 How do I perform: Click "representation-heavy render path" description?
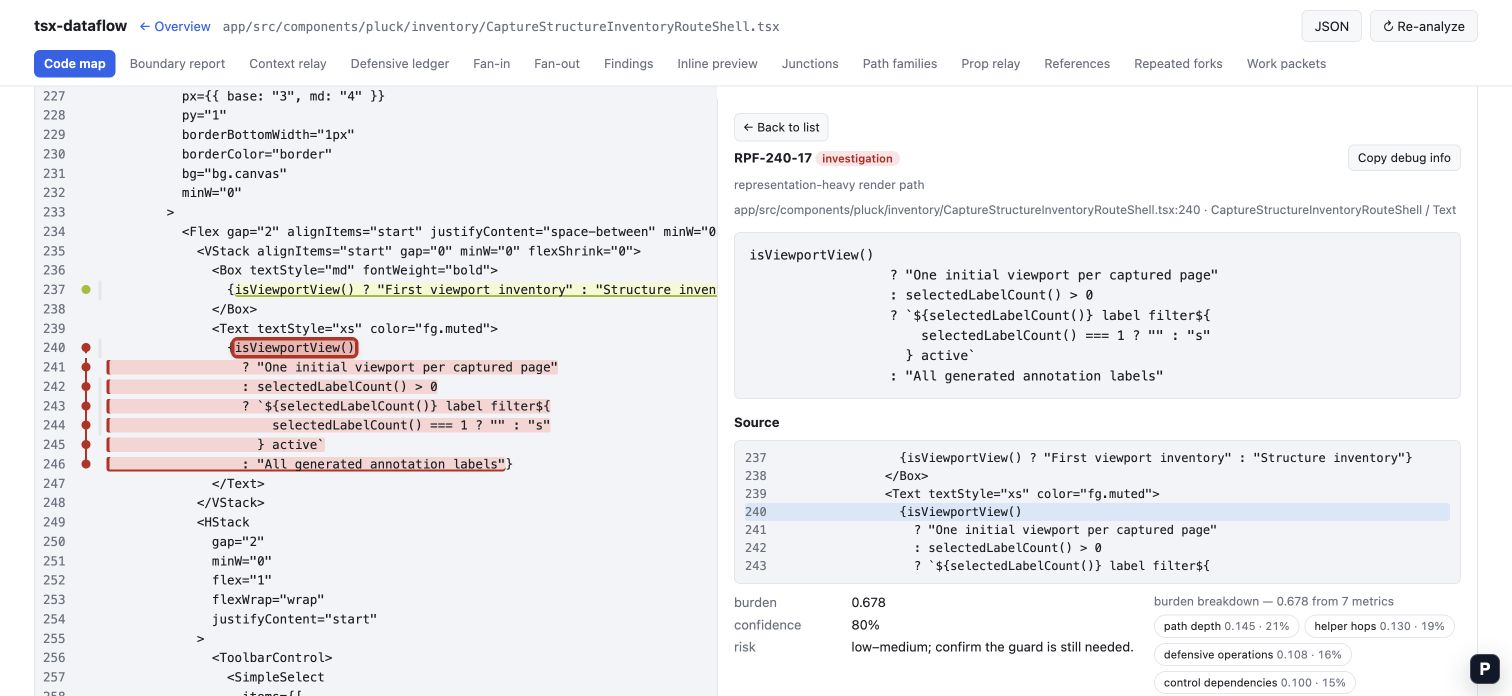click(x=829, y=185)
